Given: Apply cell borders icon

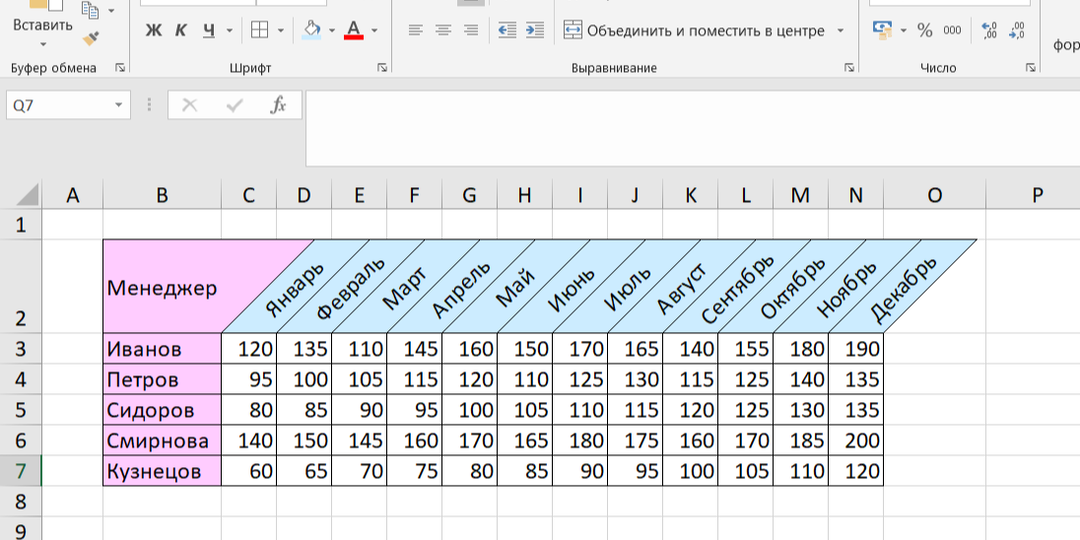Looking at the screenshot, I should click(260, 30).
